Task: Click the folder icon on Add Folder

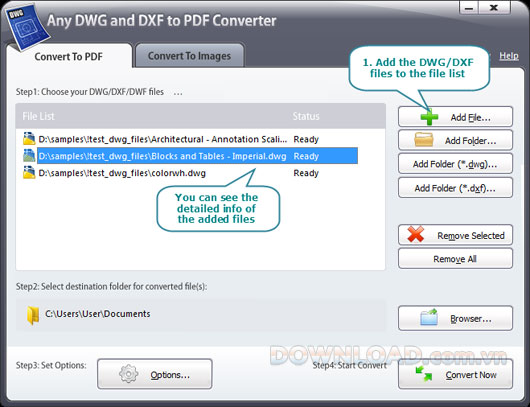Action: tap(424, 140)
